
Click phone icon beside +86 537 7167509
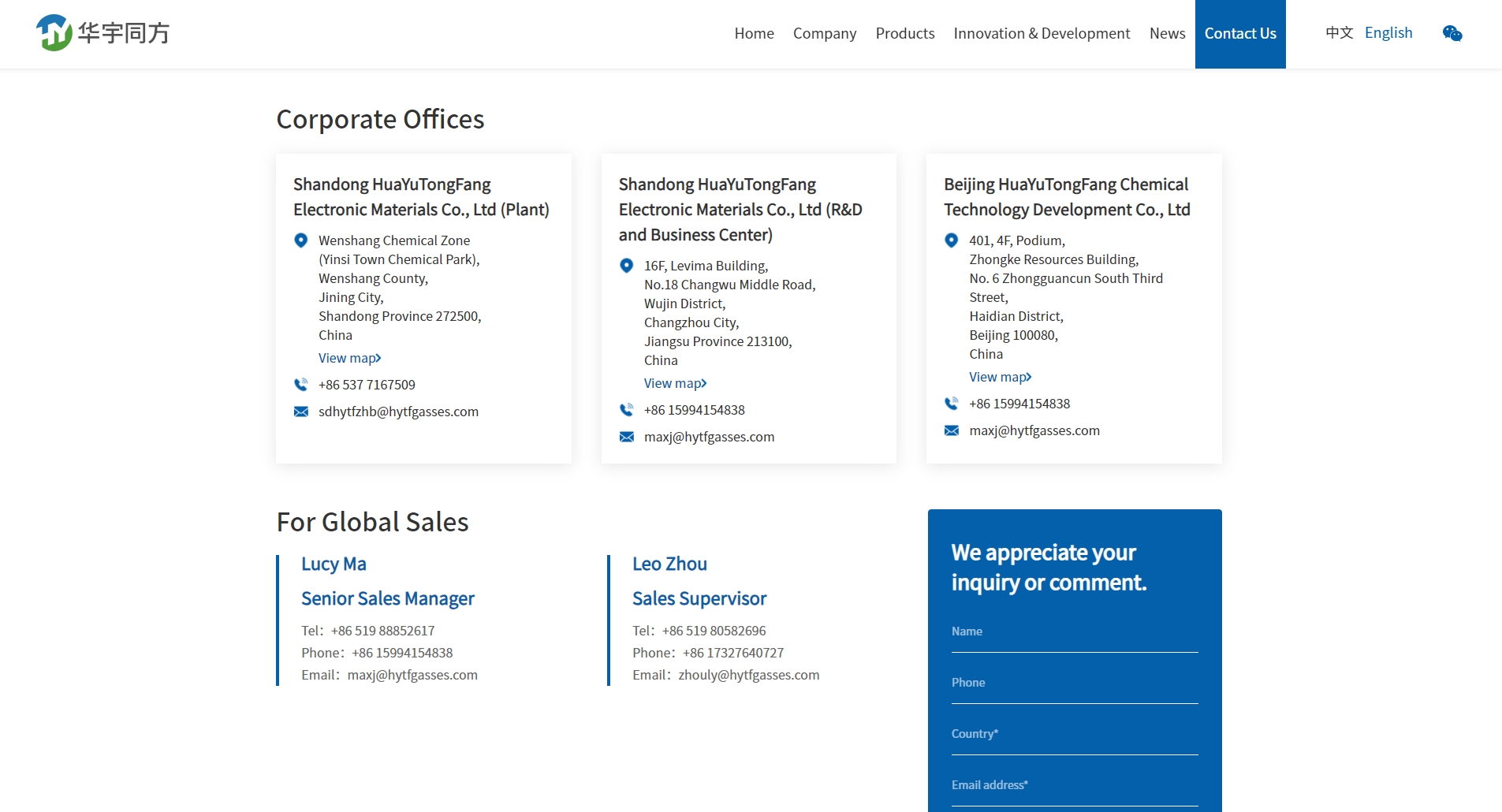point(301,385)
